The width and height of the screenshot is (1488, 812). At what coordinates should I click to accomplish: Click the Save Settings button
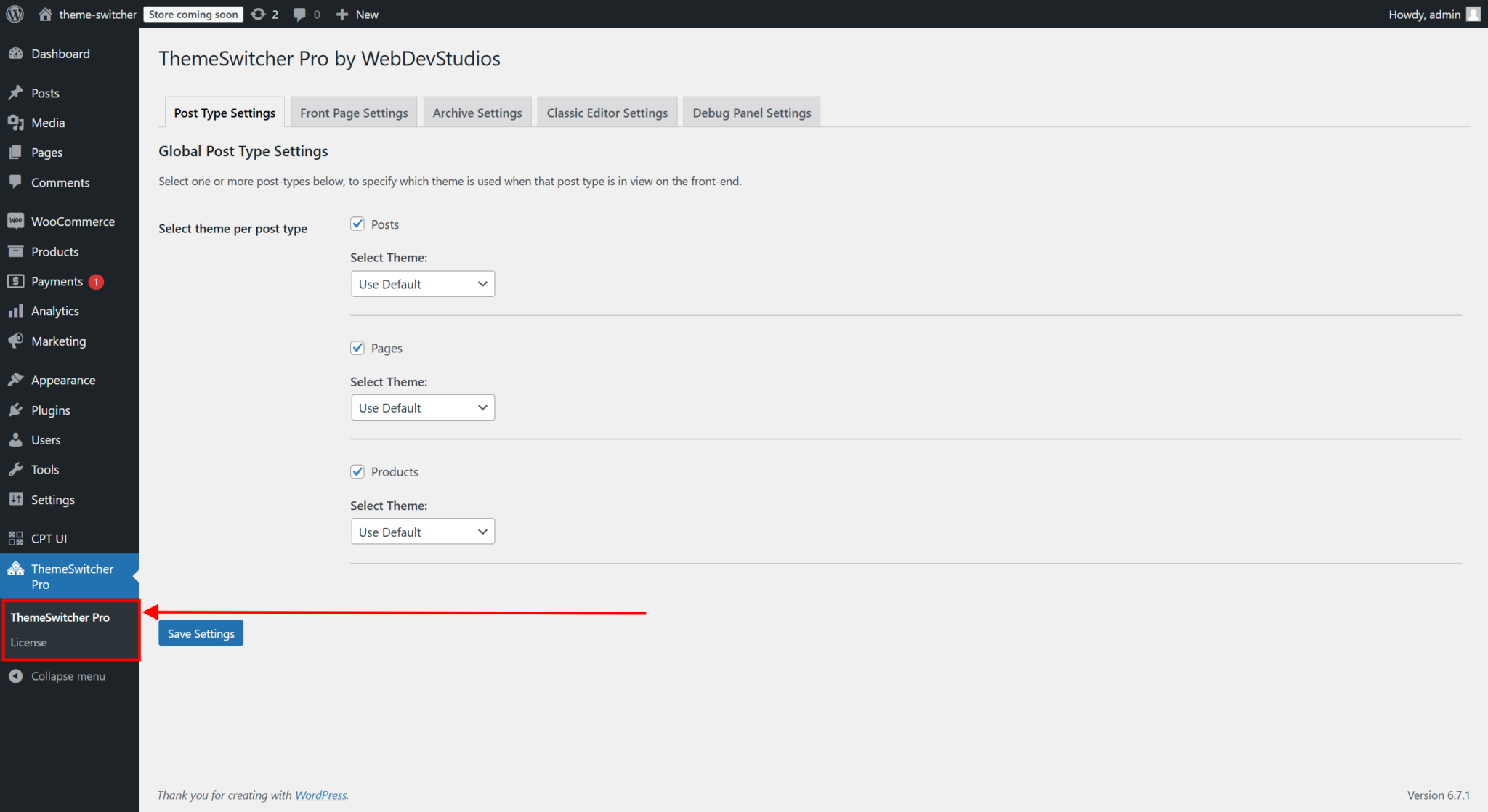tap(201, 633)
